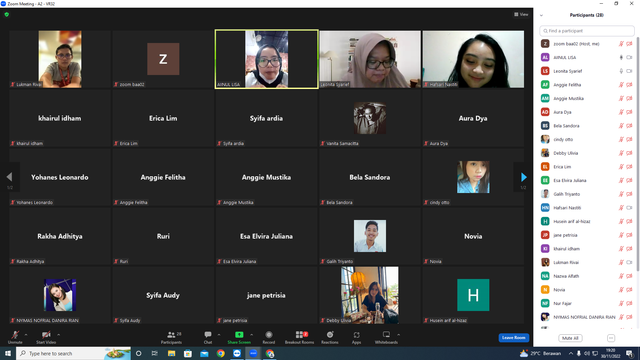
Task: Click taskbar volume speaker icon
Action: [587, 353]
